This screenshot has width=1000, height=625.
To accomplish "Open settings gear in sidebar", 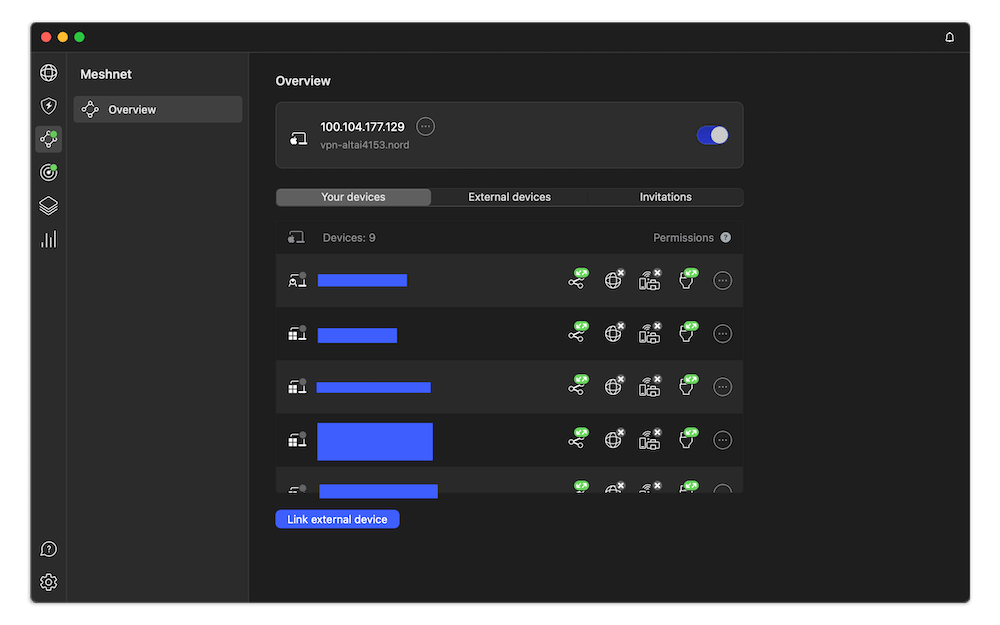I will [48, 582].
